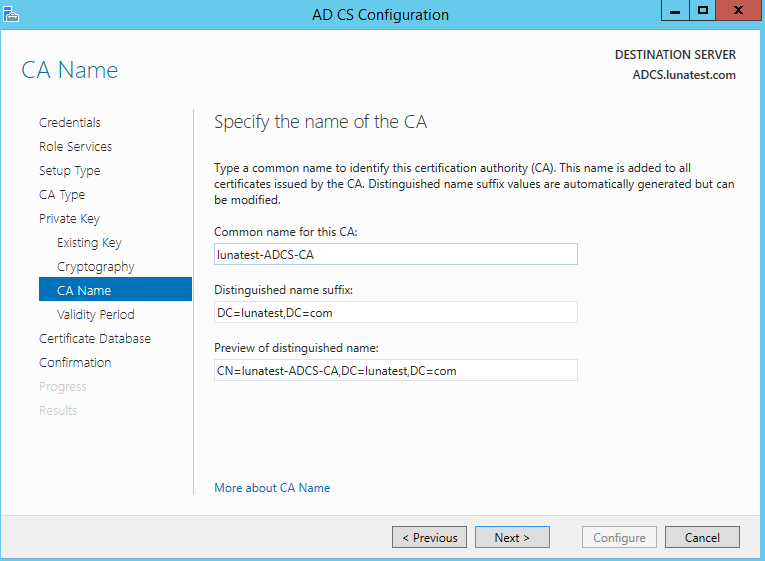Click the DESTINATION SERVER label
Viewport: 765px width, 561px height.
coord(675,55)
